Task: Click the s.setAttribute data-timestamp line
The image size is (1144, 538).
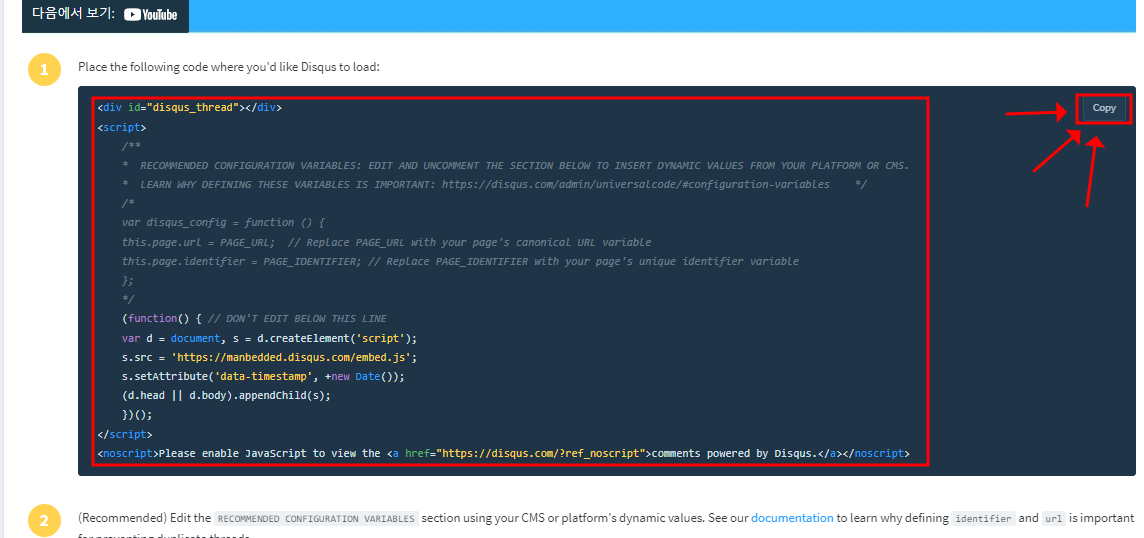Action: click(263, 377)
